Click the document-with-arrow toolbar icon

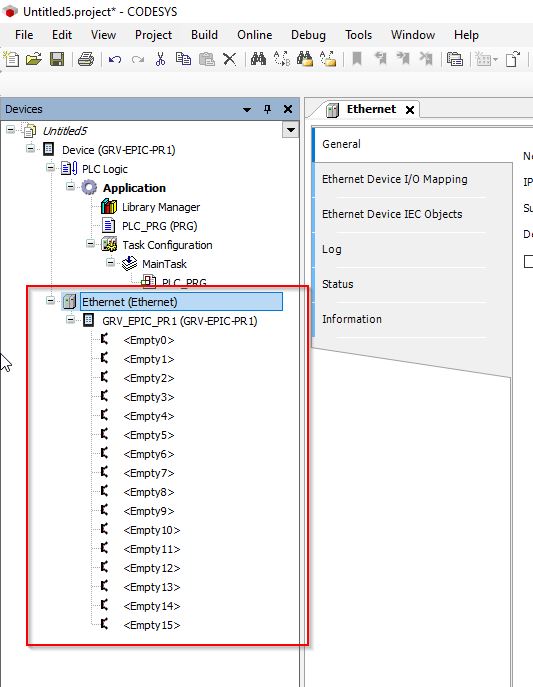[513, 59]
